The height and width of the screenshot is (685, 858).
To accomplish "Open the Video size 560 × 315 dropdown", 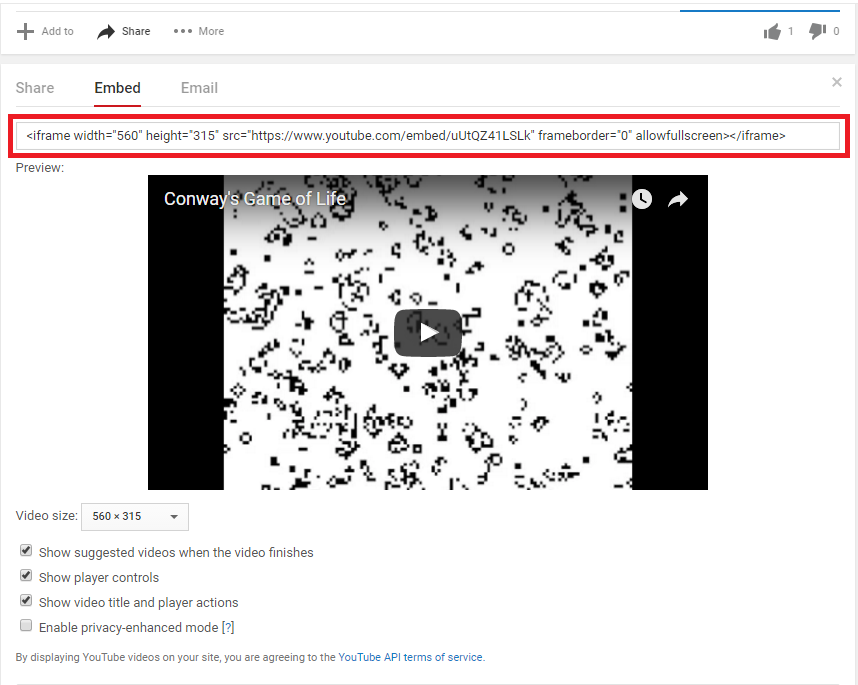I will point(135,517).
